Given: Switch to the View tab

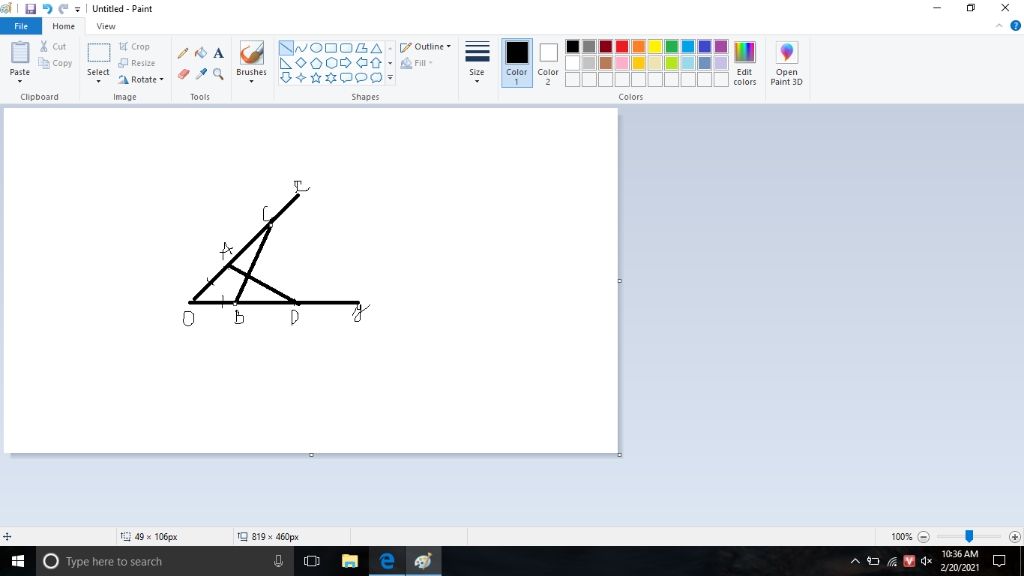Looking at the screenshot, I should pos(106,26).
